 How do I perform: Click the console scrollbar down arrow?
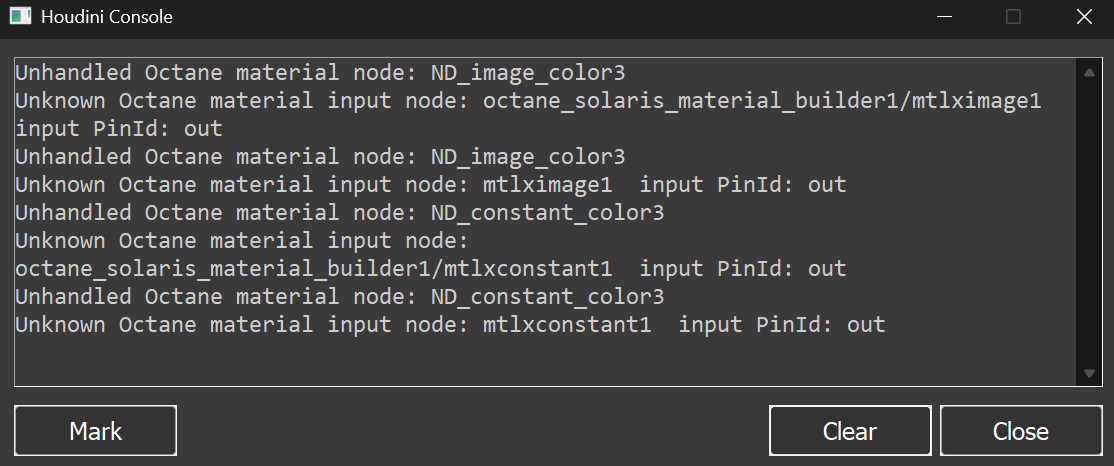click(1089, 373)
